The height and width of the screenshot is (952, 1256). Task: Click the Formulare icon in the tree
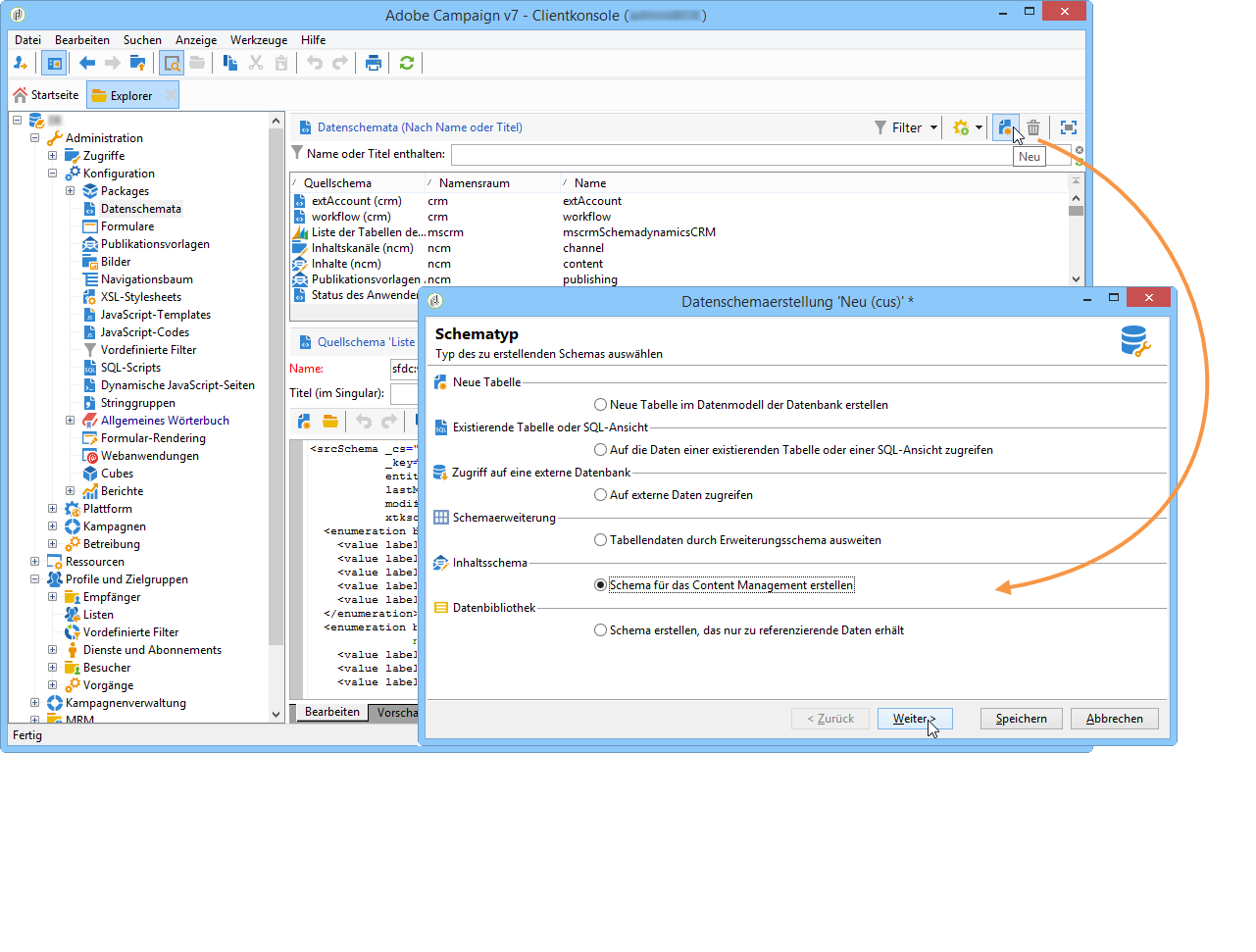point(90,226)
